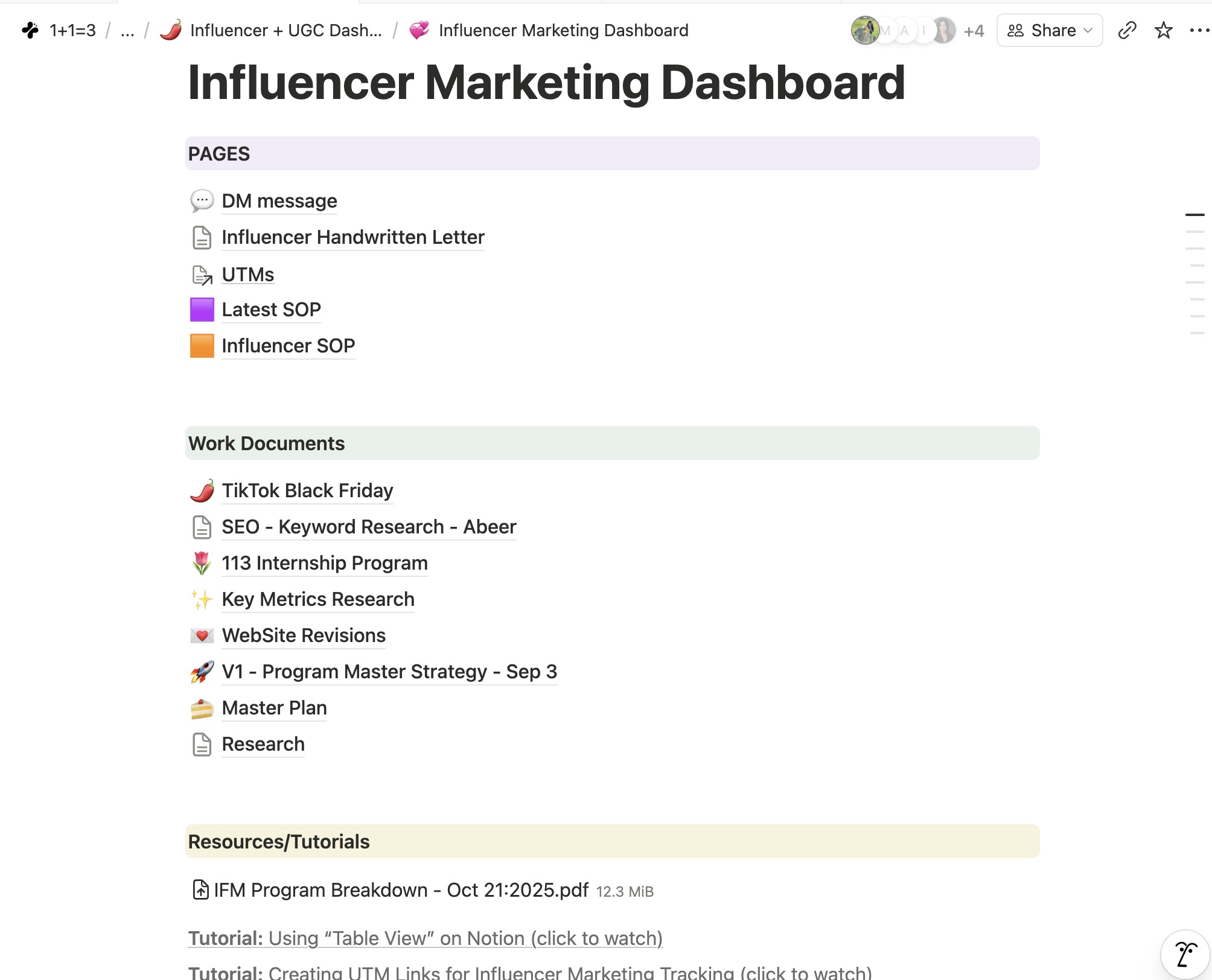This screenshot has width=1212, height=980.
Task: Click the chili pepper icon beside TikTok Black Friday
Action: (x=202, y=491)
